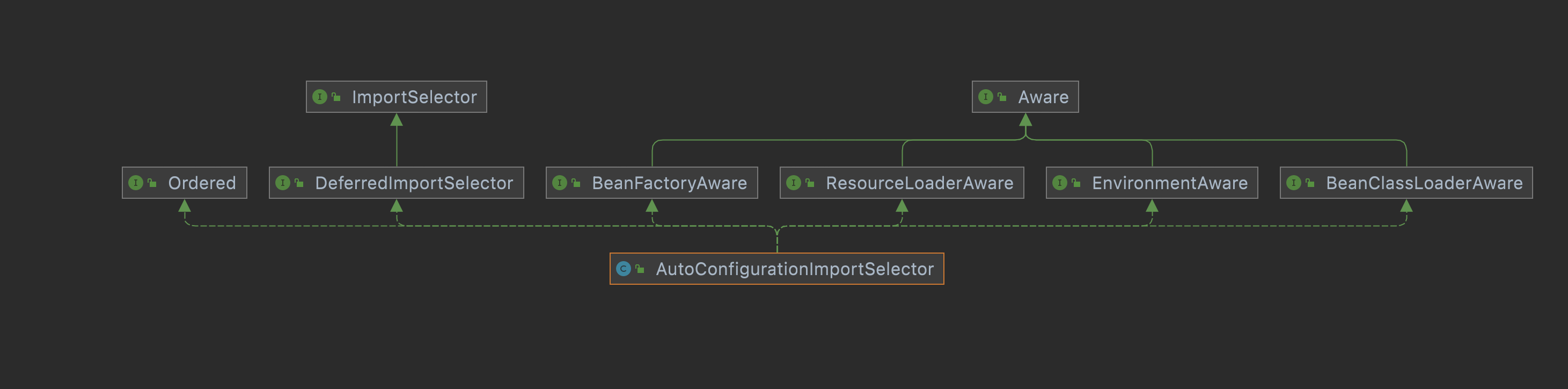
Task: Select the Ordered interface label
Action: (201, 183)
